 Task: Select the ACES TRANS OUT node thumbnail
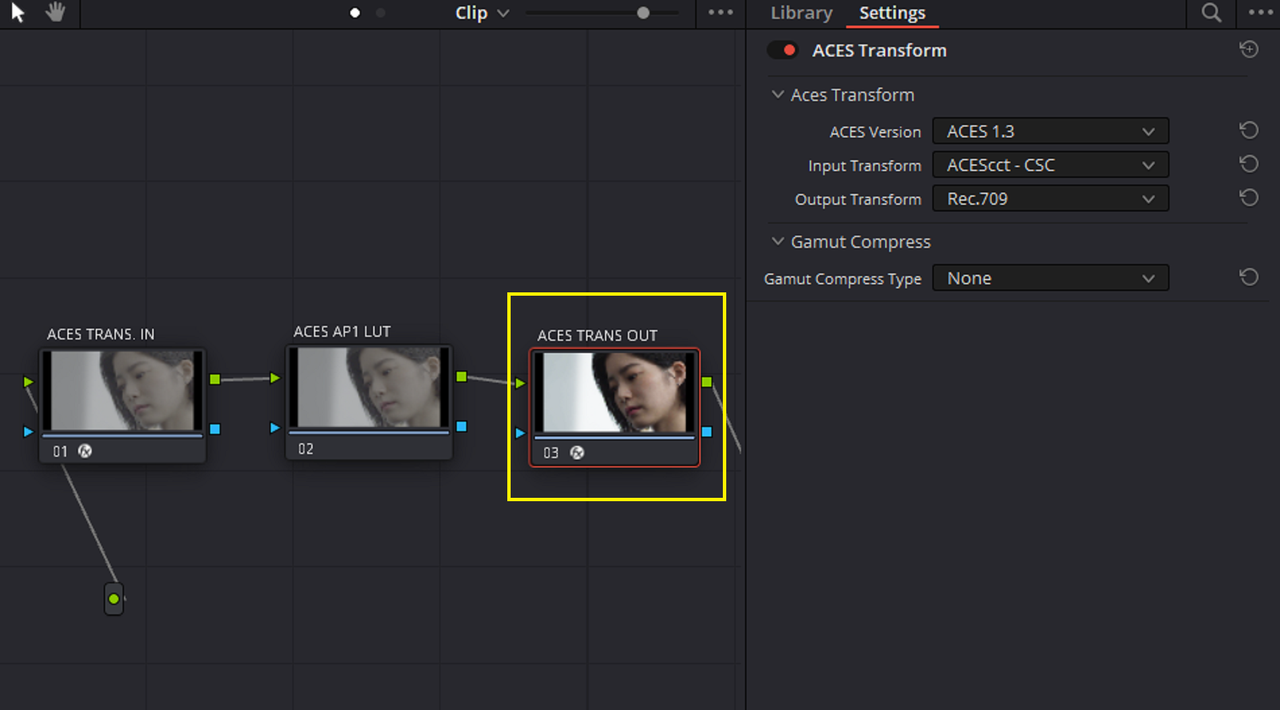[x=614, y=392]
